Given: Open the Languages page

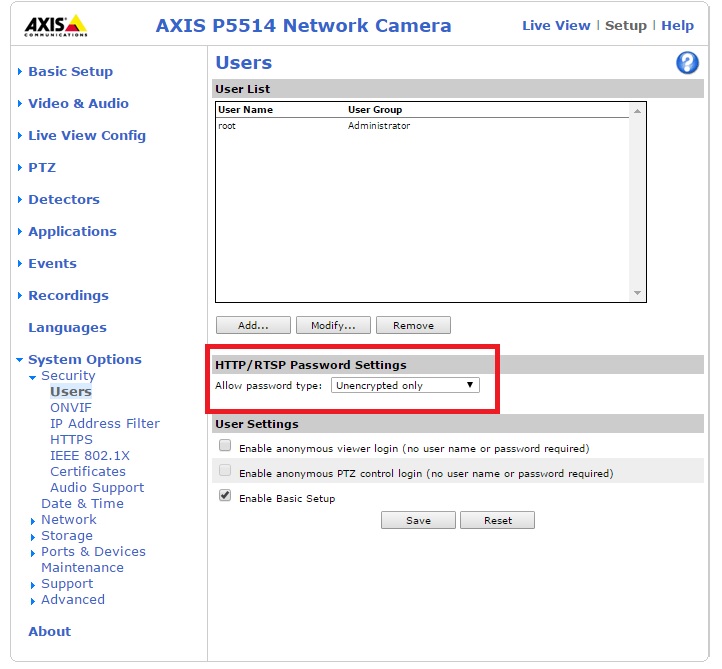Looking at the screenshot, I should (67, 327).
